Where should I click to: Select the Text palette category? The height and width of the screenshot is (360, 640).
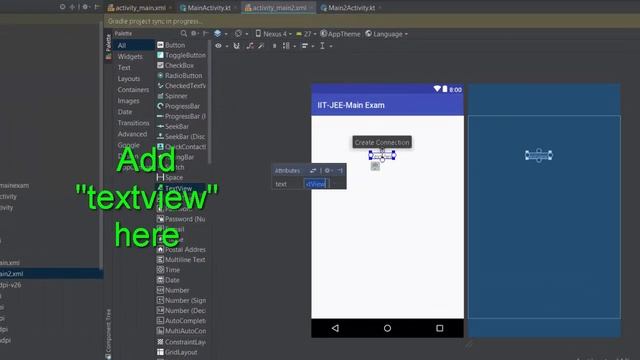coord(124,67)
